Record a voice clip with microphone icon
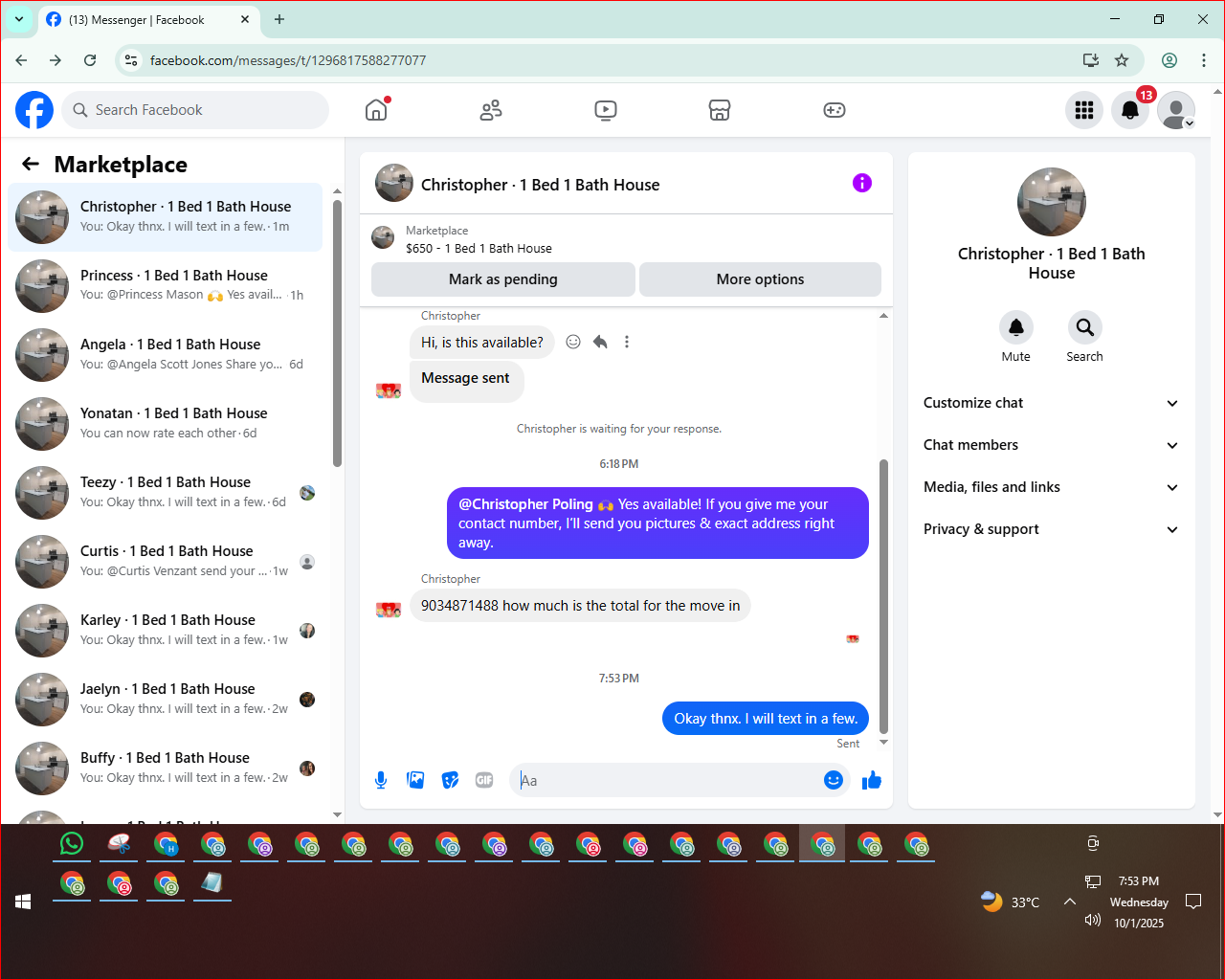 (x=381, y=780)
